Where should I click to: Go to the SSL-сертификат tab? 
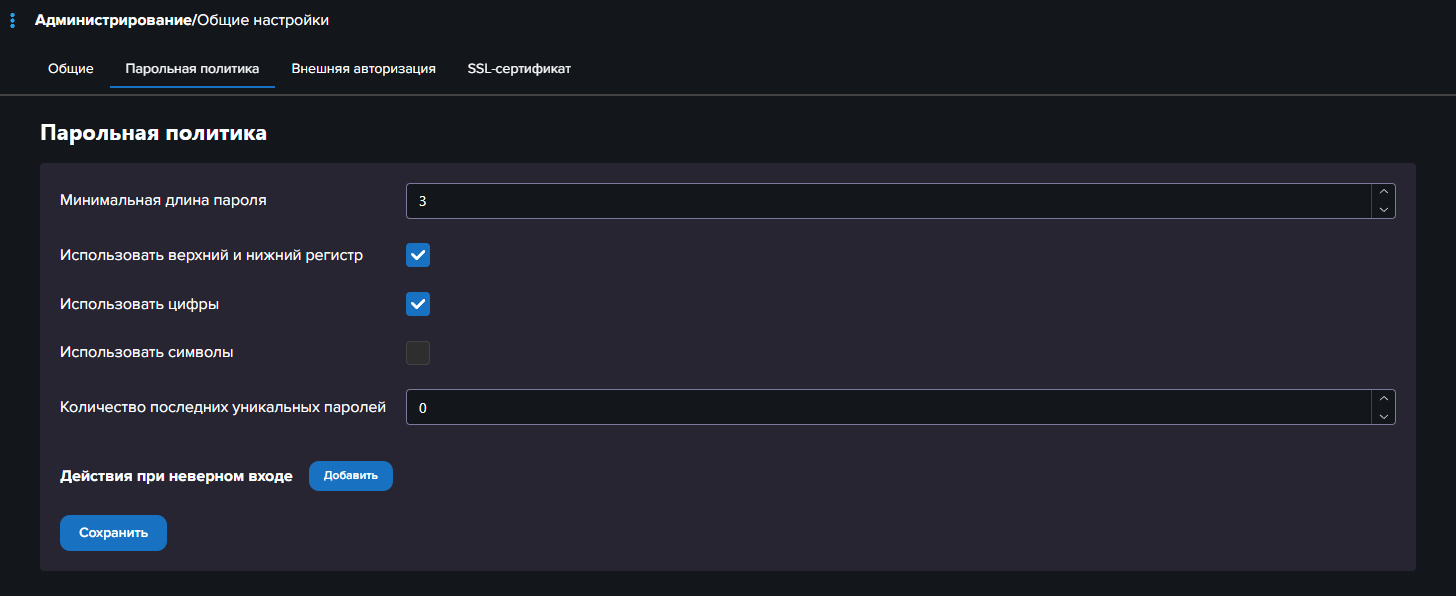point(519,69)
